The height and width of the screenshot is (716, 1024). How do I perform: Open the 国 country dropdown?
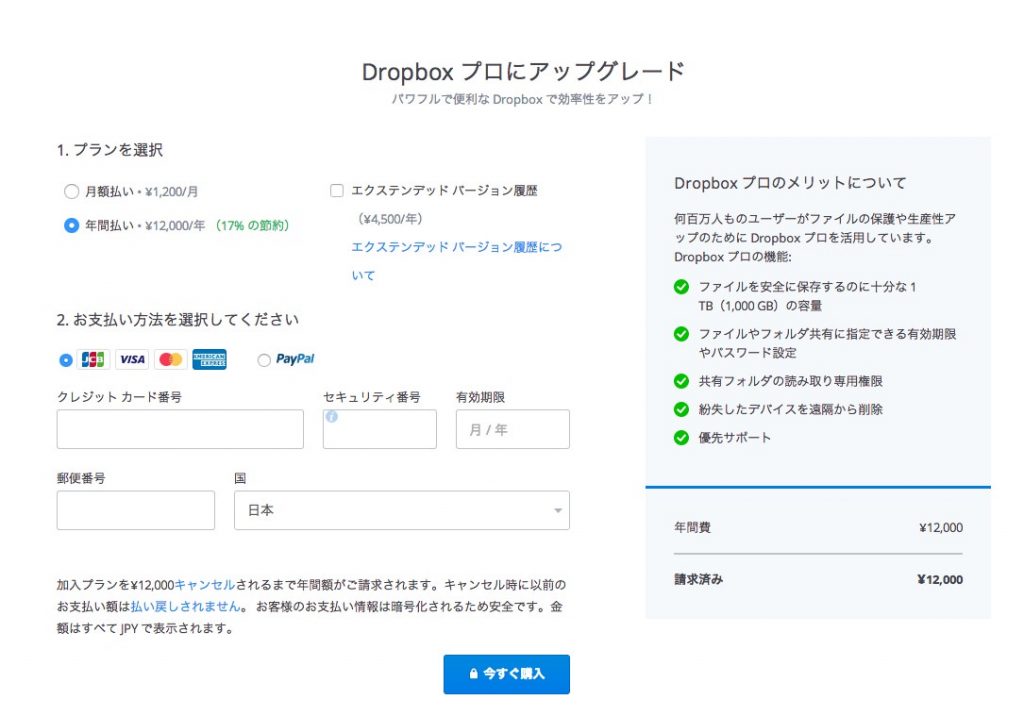click(x=402, y=510)
